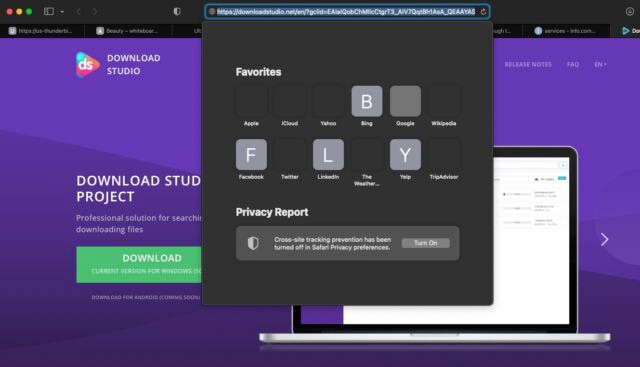Click the reload page icon in address bar
Screen dimensions: 640x367
point(483,12)
